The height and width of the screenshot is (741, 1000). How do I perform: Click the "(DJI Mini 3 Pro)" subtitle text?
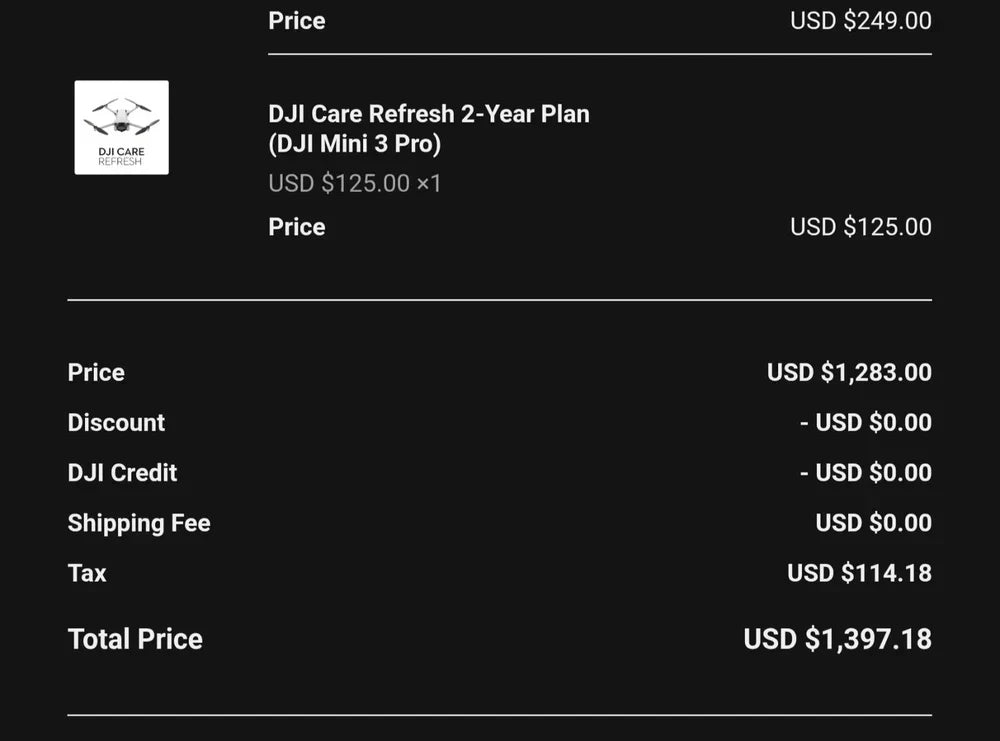coord(354,144)
